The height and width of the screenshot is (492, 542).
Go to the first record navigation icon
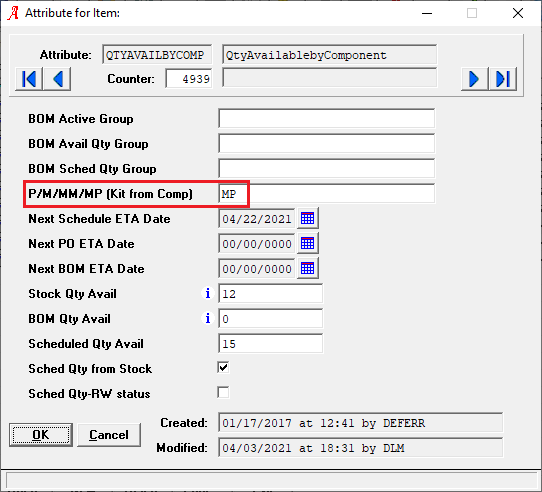click(x=29, y=79)
